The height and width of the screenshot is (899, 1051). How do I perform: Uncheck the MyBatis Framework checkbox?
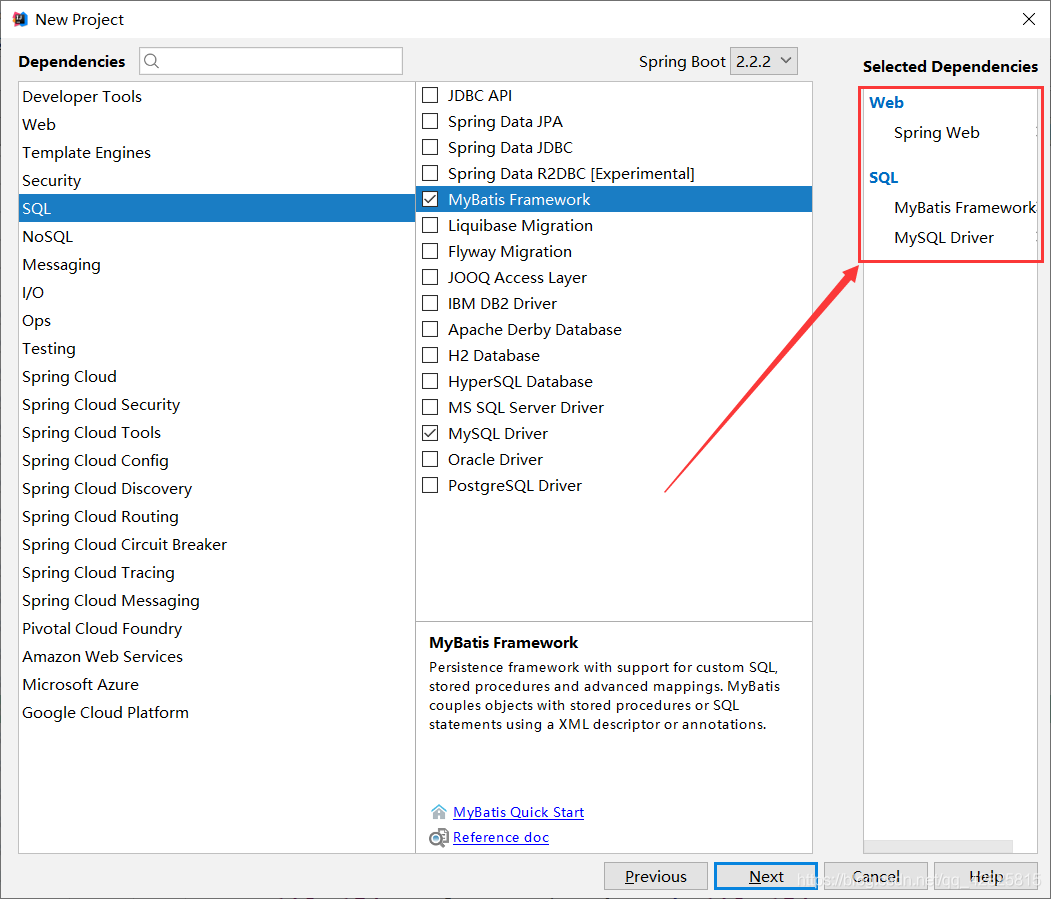click(430, 200)
